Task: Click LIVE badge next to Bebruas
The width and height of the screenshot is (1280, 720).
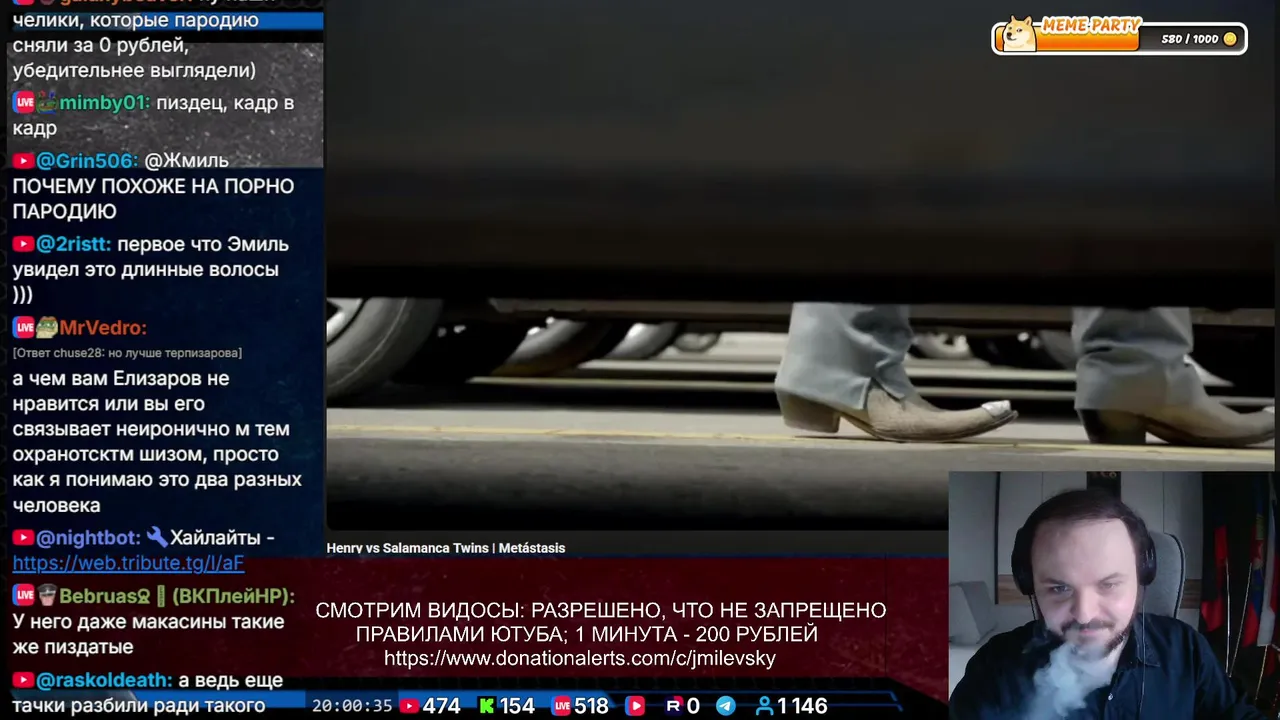Action: [x=23, y=596]
